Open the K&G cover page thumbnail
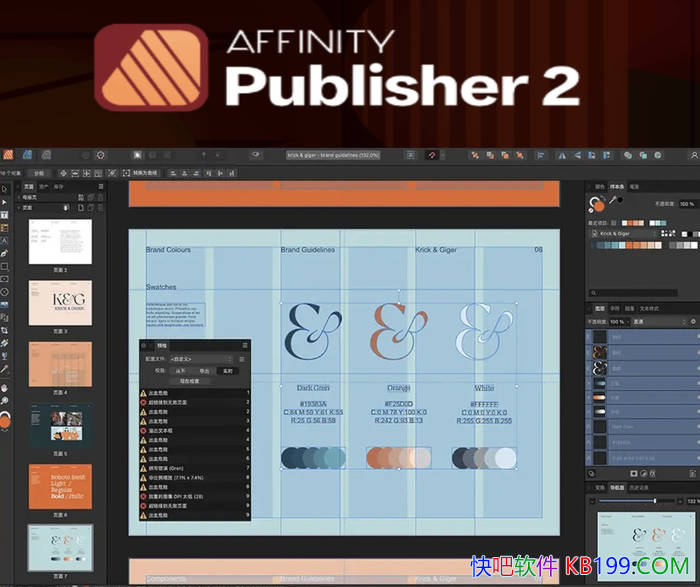The height and width of the screenshot is (587, 700). click(60, 303)
